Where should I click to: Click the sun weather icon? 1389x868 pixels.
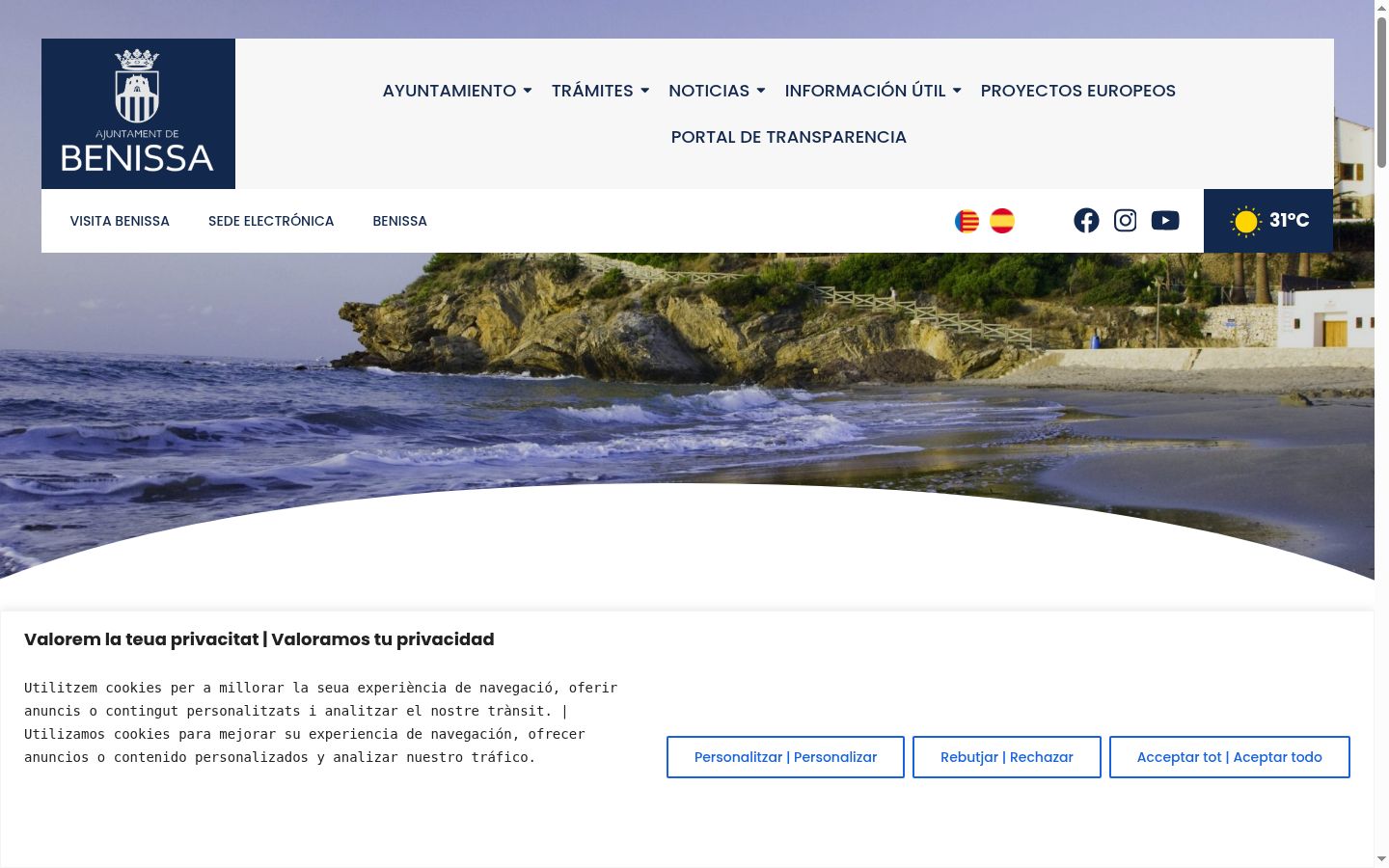point(1245,222)
